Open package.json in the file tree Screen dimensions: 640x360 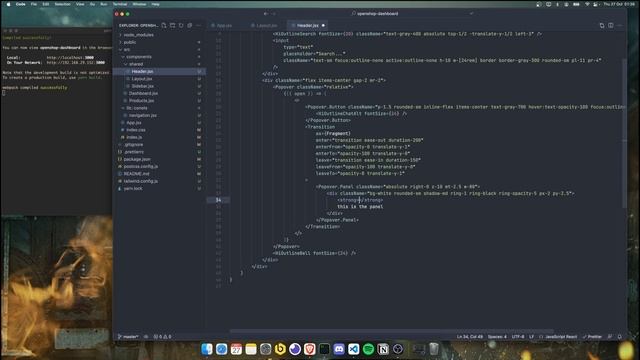[x=159, y=159]
